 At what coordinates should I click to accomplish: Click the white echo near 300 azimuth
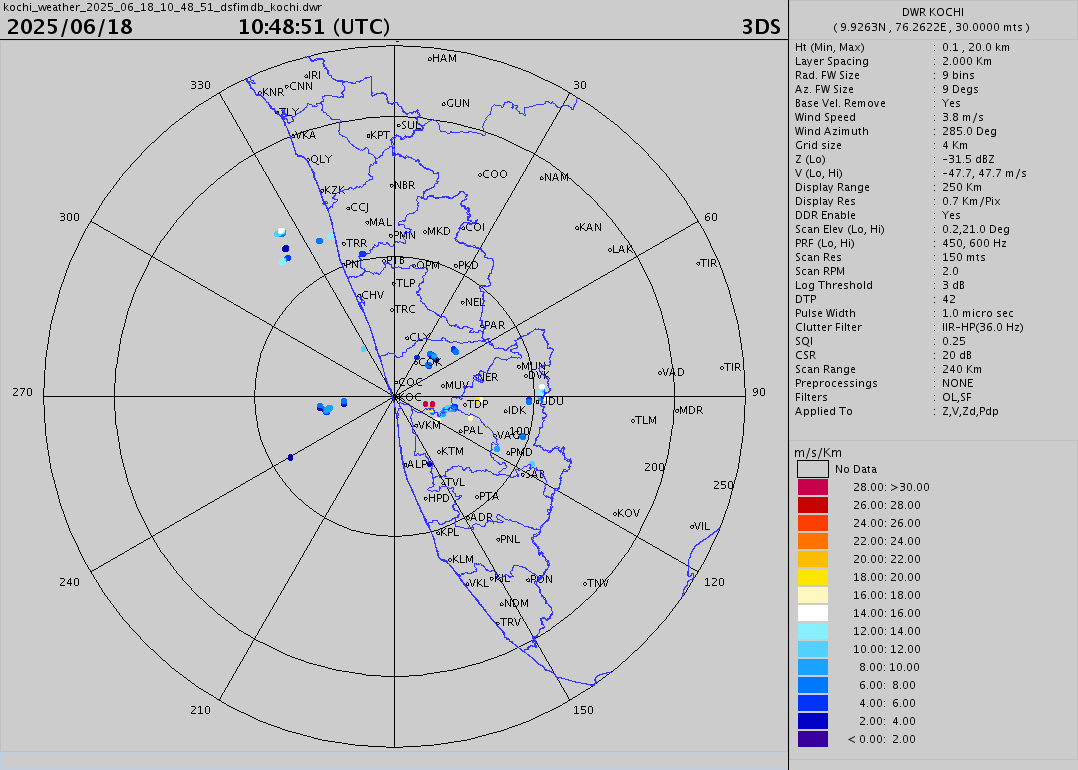pyautogui.click(x=281, y=232)
